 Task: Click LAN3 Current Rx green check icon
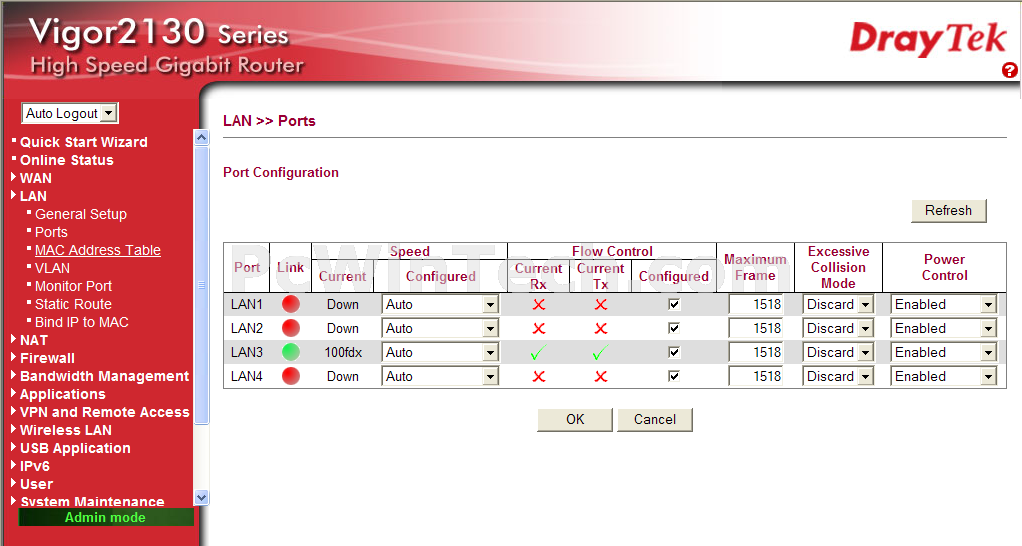[x=538, y=352]
